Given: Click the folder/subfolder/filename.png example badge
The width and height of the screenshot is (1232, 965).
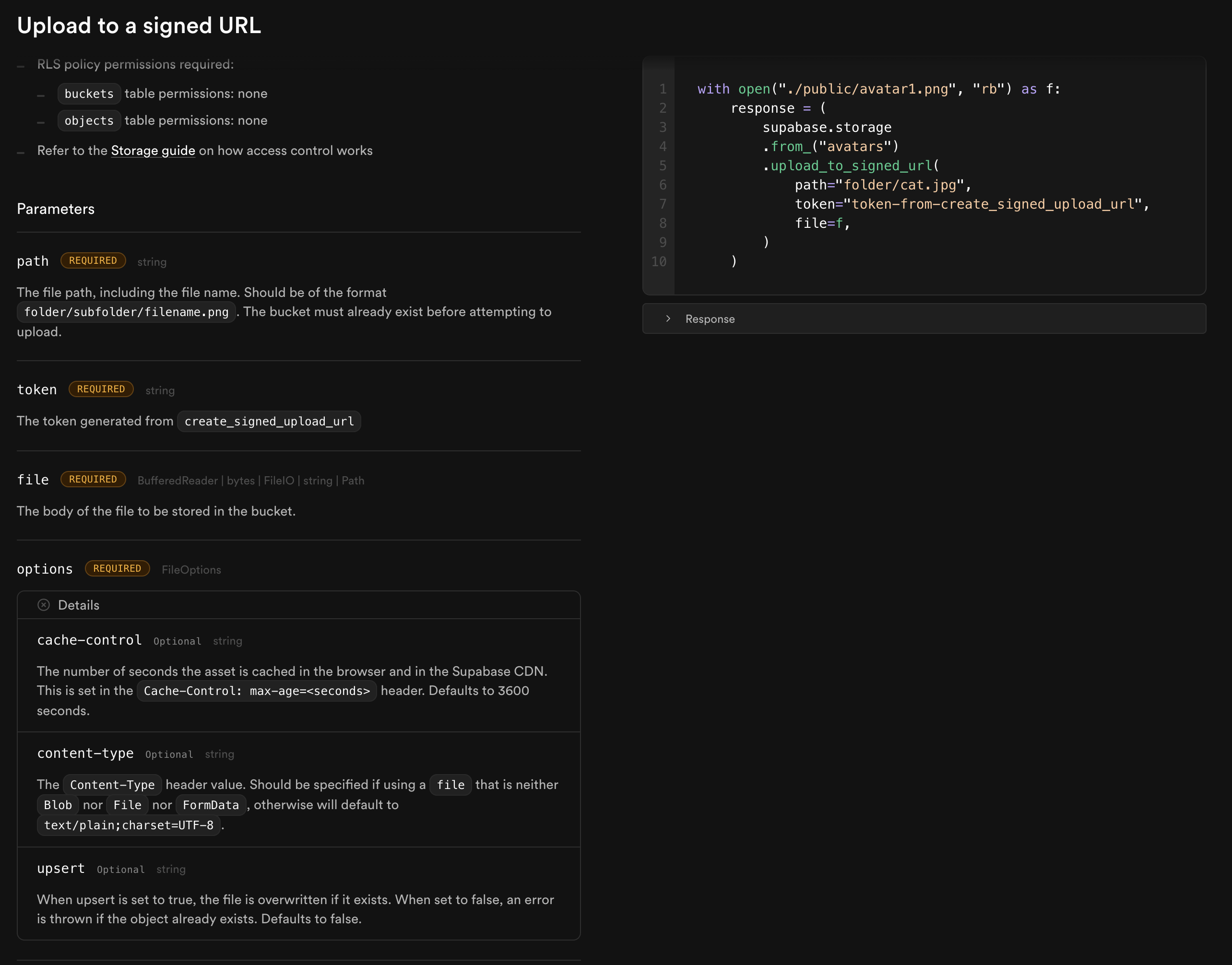Looking at the screenshot, I should (126, 311).
